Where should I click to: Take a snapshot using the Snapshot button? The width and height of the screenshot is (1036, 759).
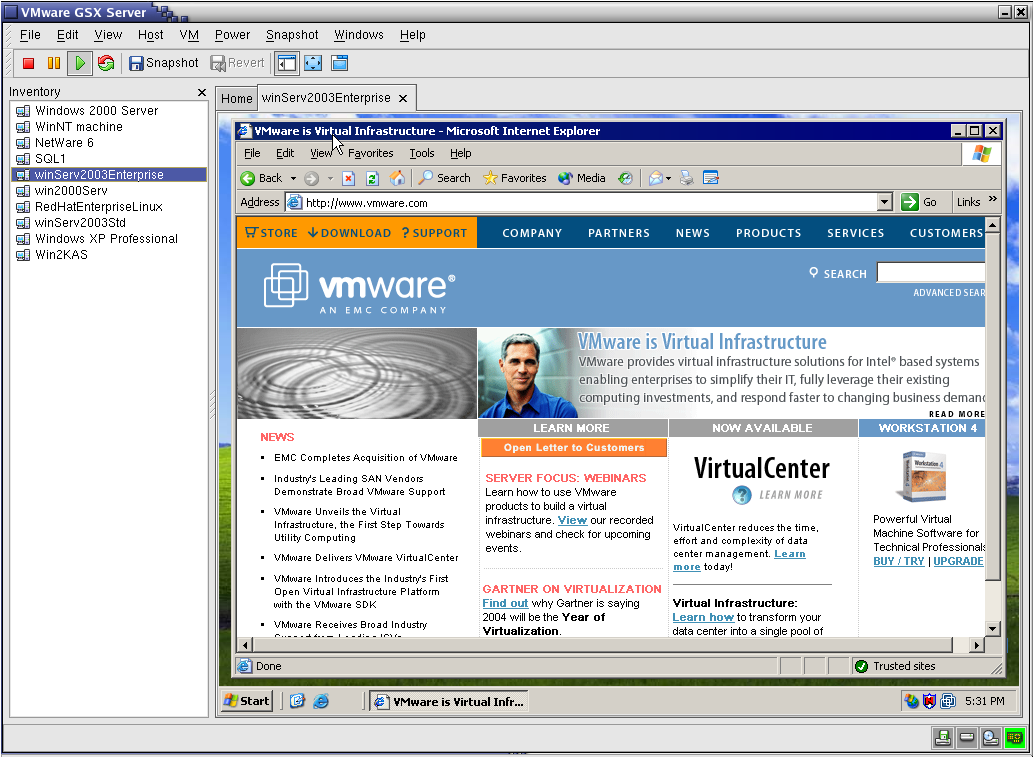coord(163,63)
